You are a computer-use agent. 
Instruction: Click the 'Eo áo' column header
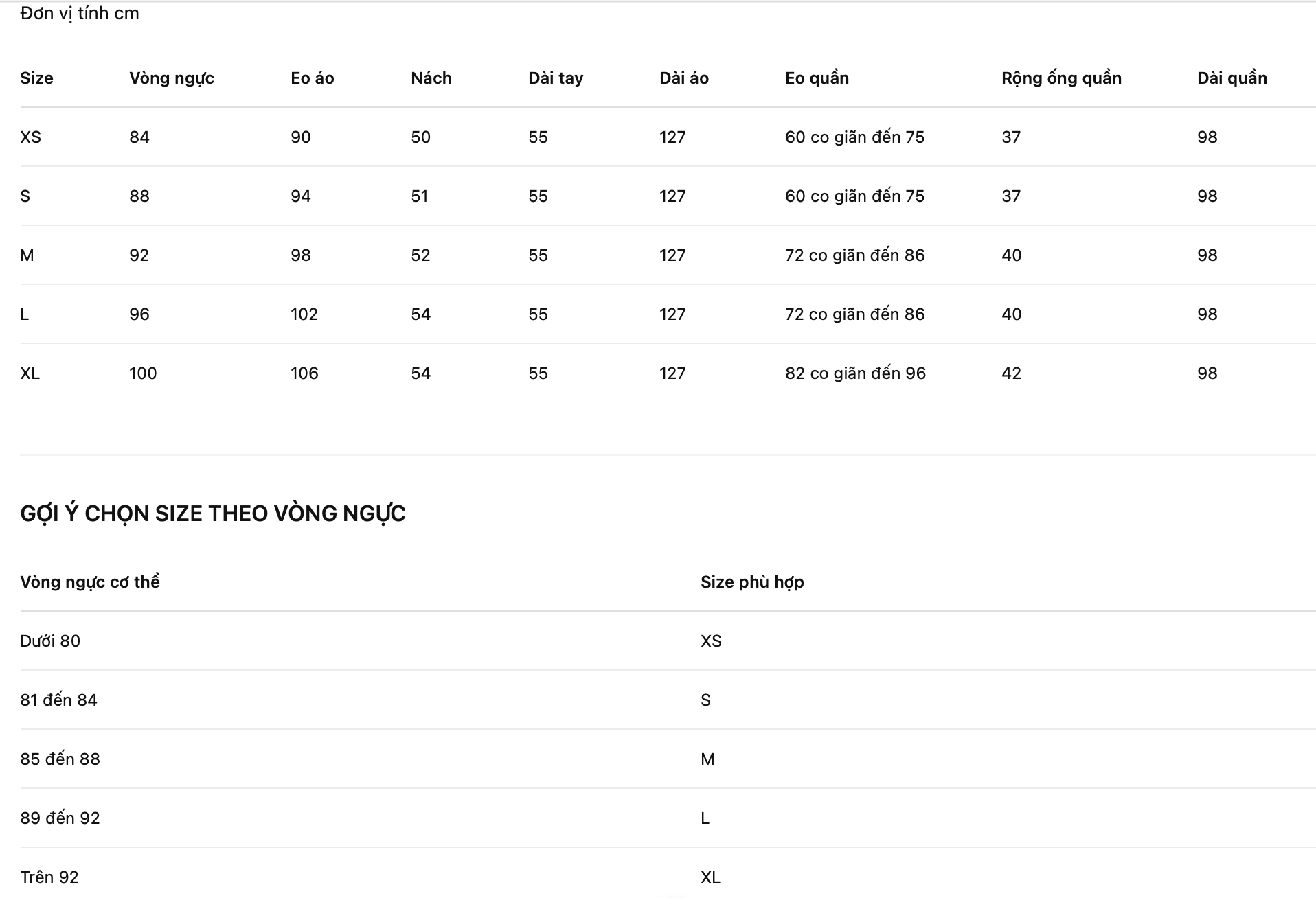(312, 78)
